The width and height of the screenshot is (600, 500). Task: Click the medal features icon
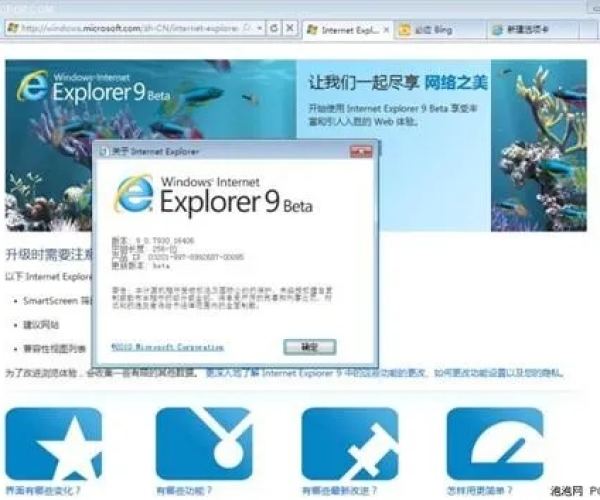pos(204,444)
